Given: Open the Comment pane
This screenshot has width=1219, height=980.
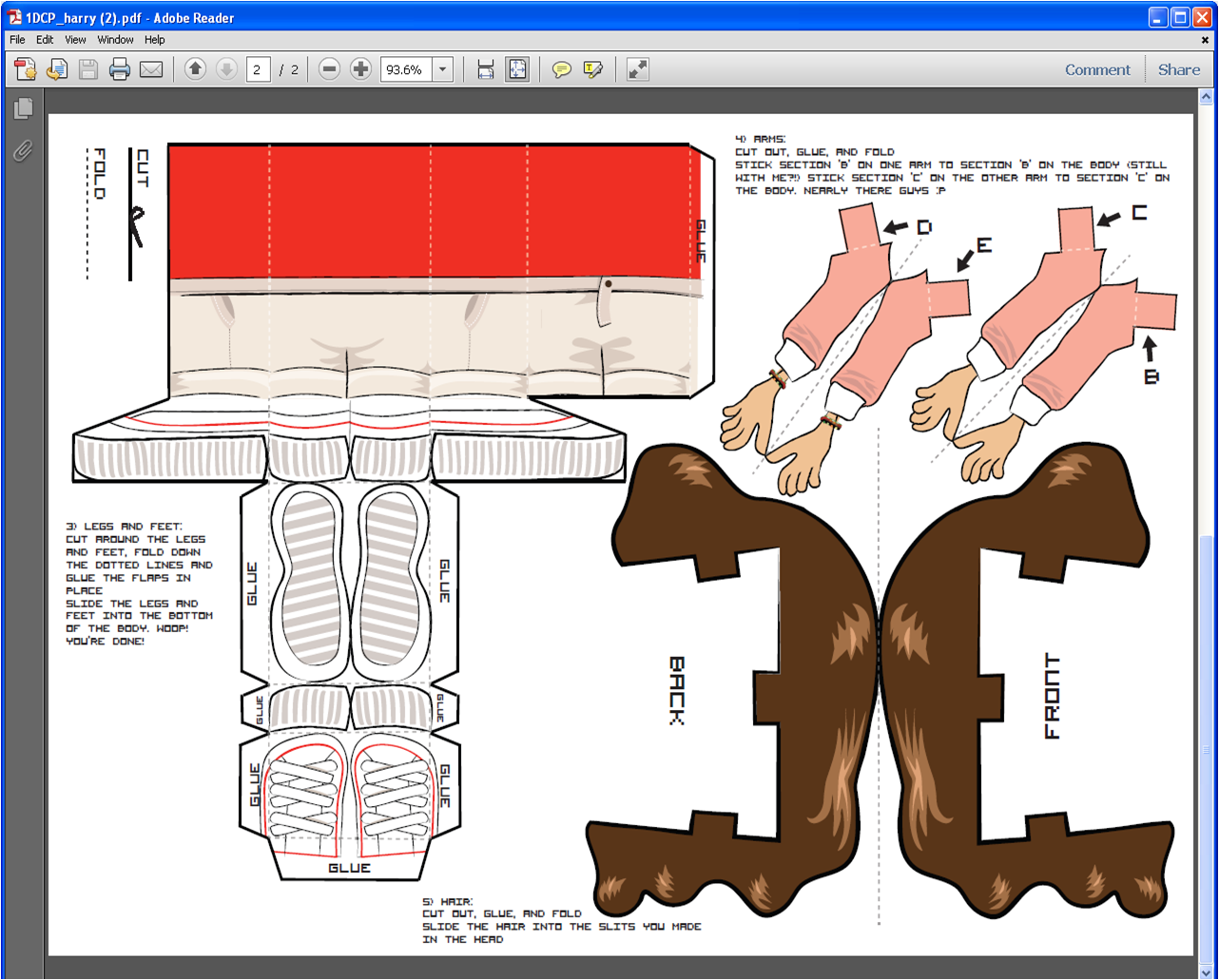Looking at the screenshot, I should (1097, 69).
